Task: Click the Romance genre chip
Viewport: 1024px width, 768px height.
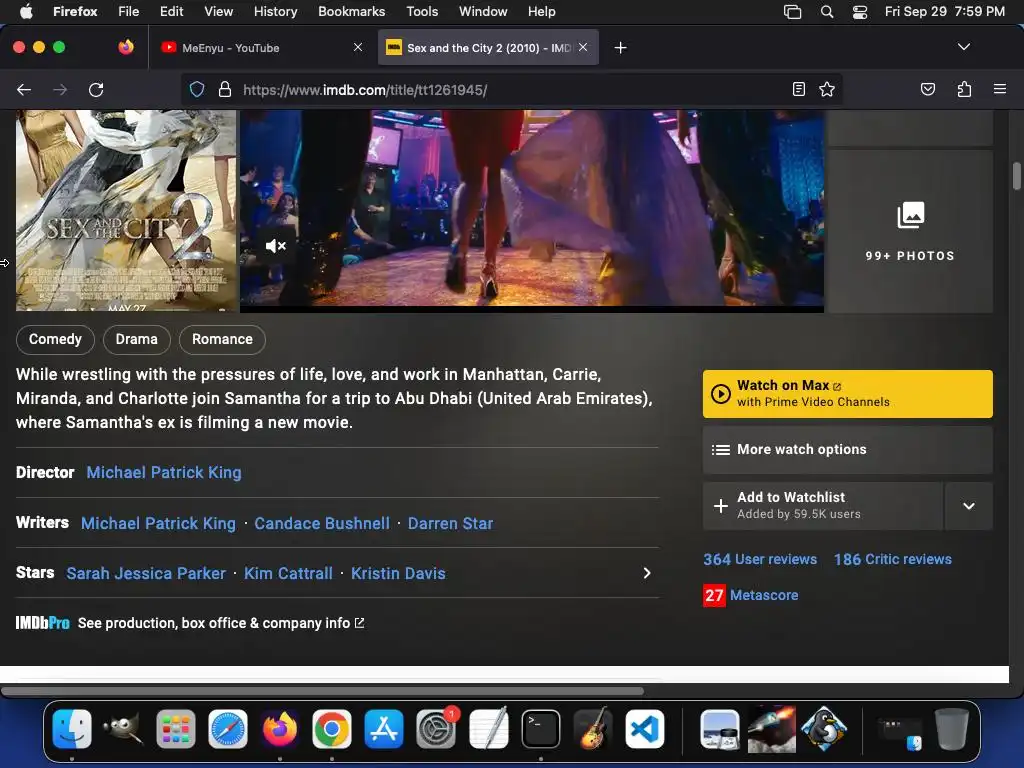Action: coord(222,340)
